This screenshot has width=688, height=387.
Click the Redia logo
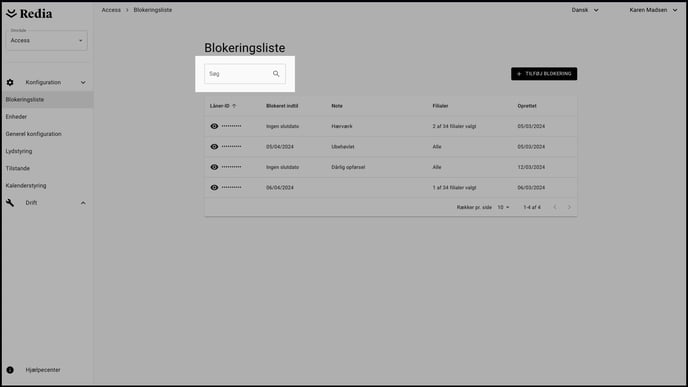pyautogui.click(x=29, y=14)
